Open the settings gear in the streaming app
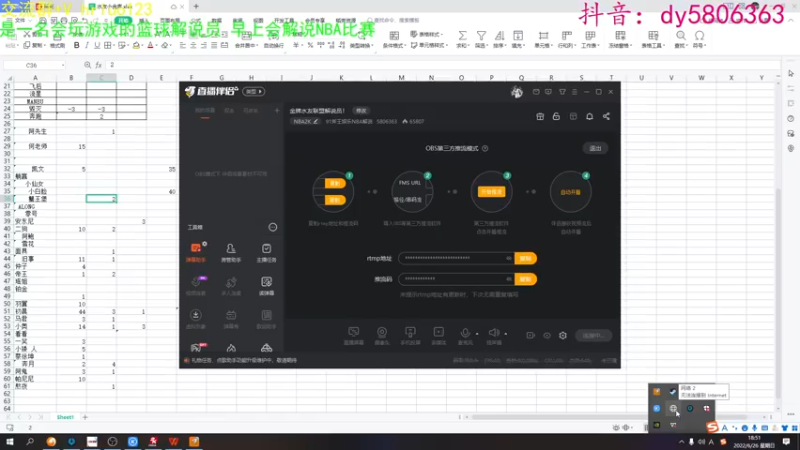 (563, 336)
